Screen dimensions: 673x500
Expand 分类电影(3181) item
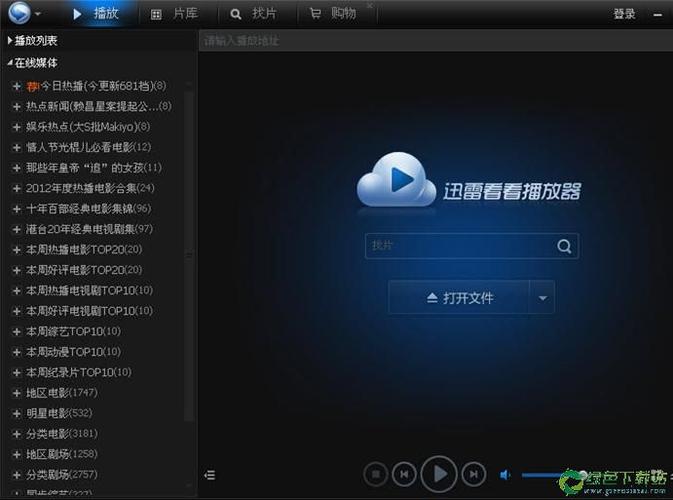coord(17,434)
